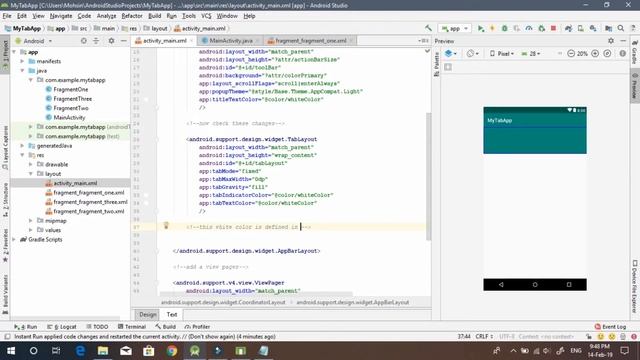
Task: Click the CRLF line separator indicator
Action: point(484,337)
